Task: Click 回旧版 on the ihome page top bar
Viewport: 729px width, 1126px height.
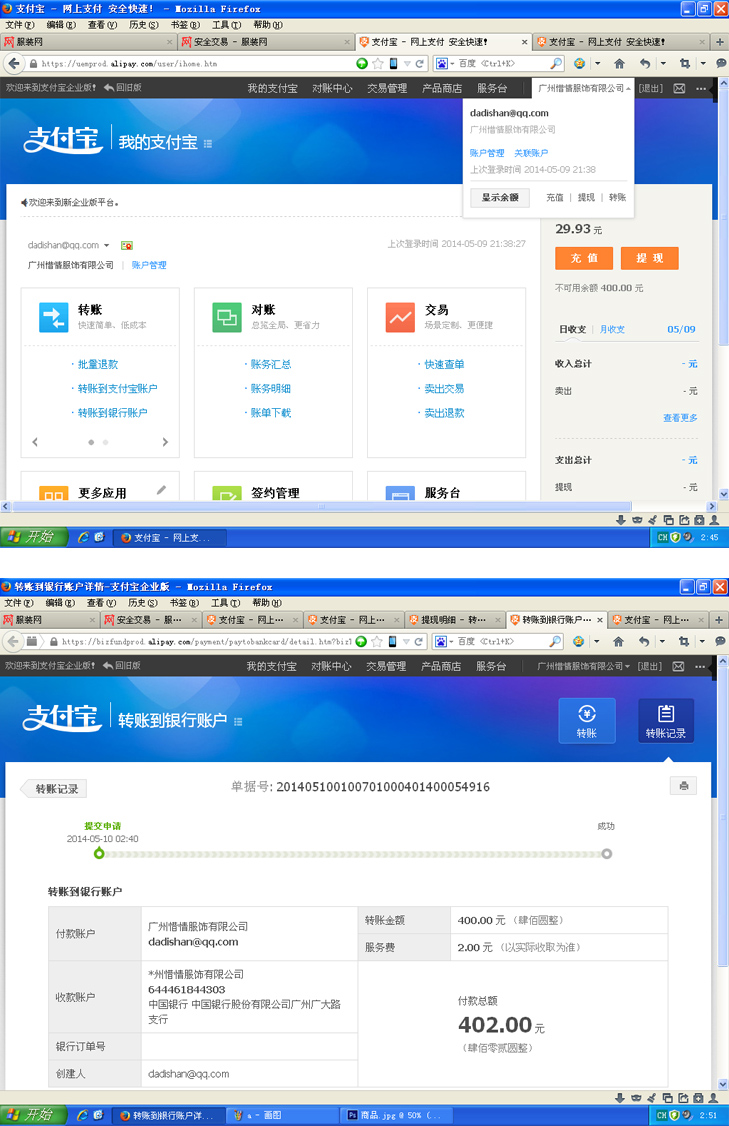Action: pyautogui.click(x=123, y=88)
